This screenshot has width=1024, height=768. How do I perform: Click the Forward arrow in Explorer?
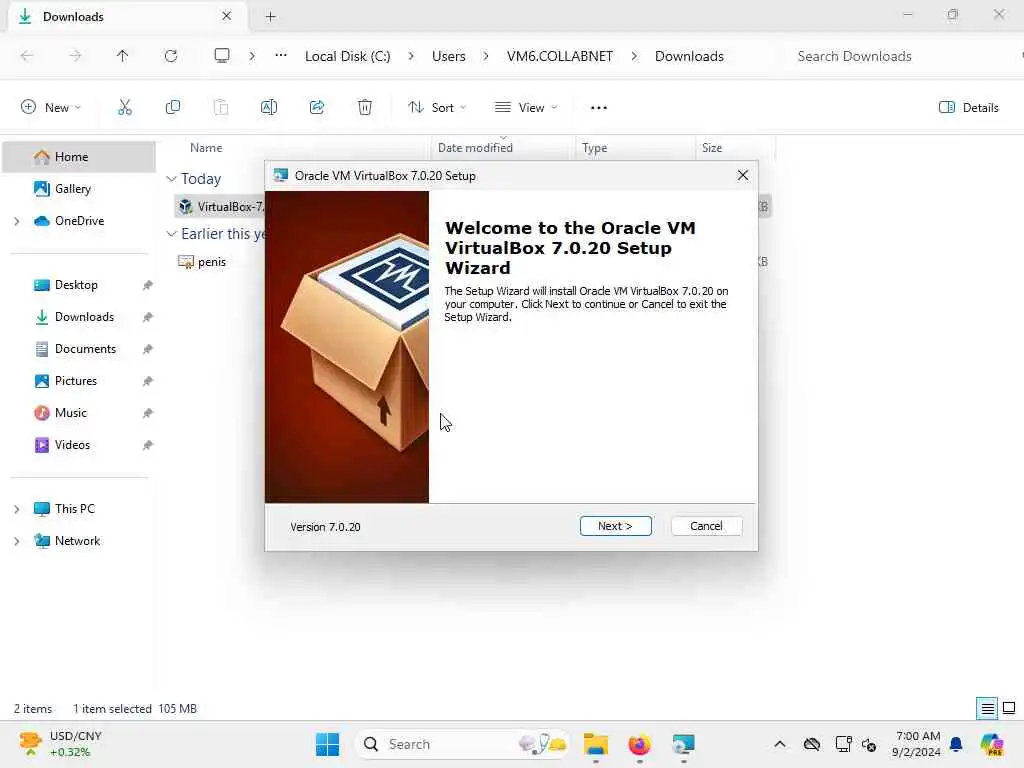click(75, 56)
